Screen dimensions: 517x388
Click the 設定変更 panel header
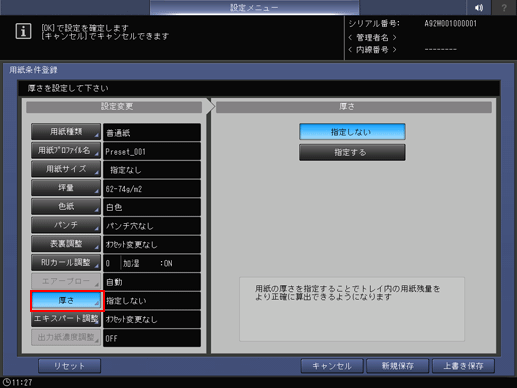[114, 107]
